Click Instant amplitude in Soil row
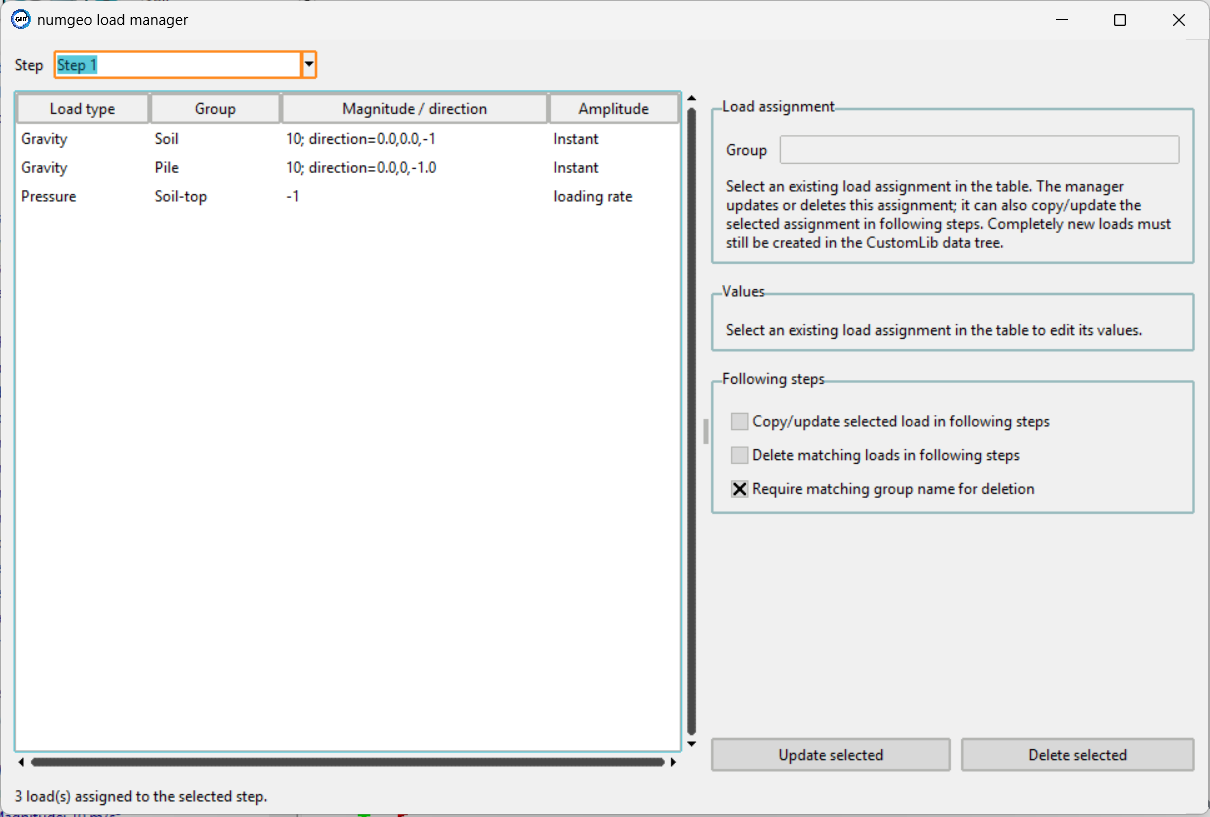The image size is (1210, 817). (x=576, y=139)
